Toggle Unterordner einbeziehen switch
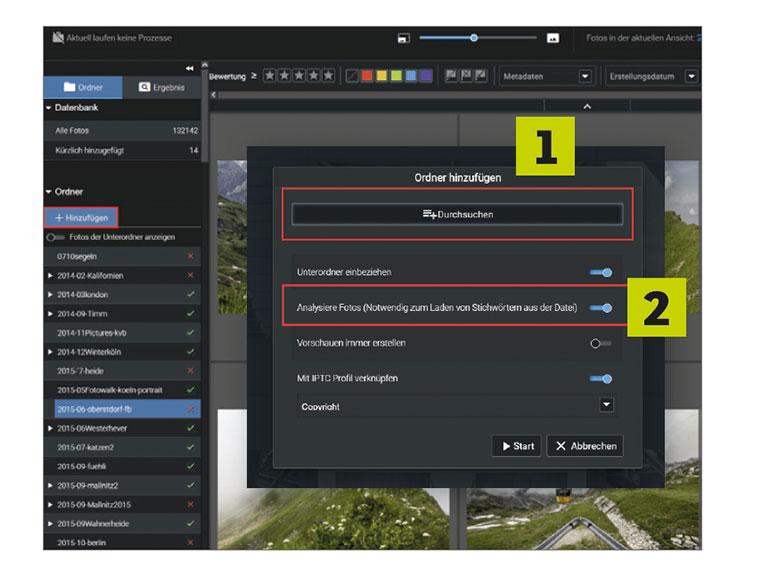 point(601,273)
